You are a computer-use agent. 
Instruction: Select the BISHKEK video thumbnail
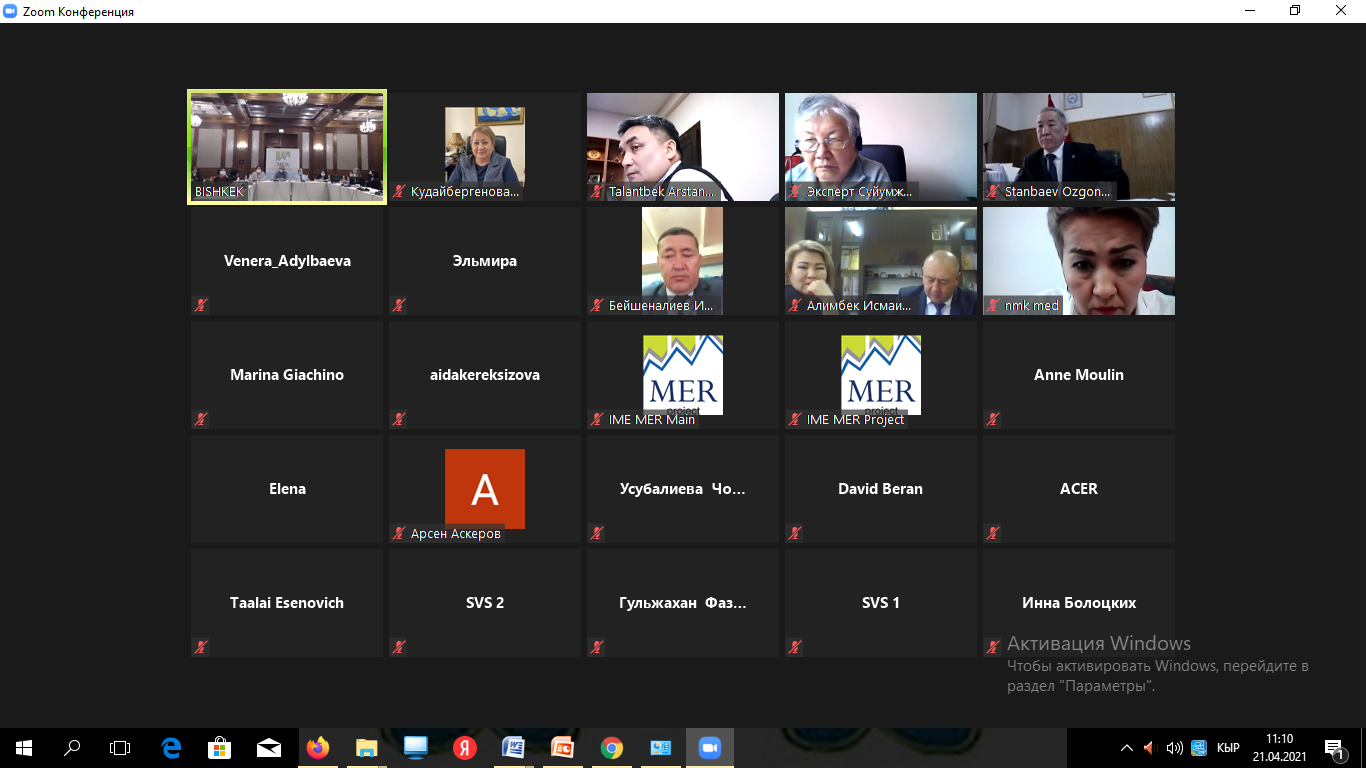(287, 147)
